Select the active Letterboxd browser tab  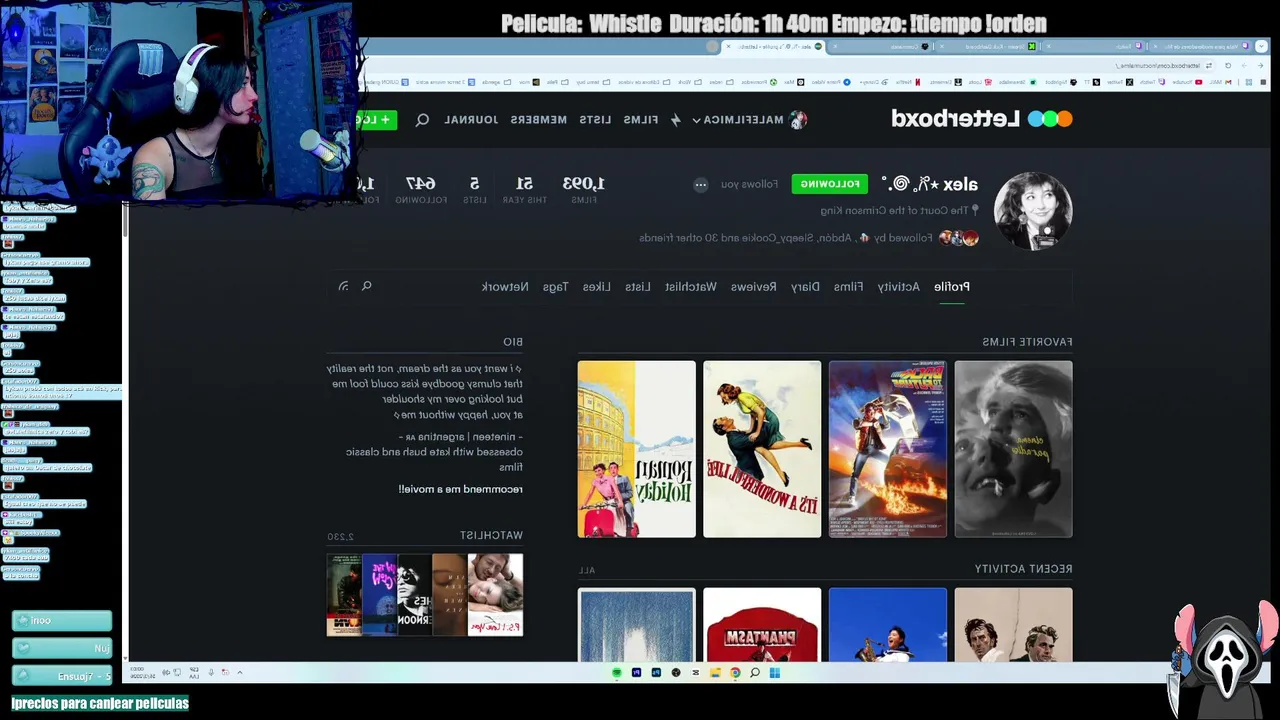click(x=772, y=46)
